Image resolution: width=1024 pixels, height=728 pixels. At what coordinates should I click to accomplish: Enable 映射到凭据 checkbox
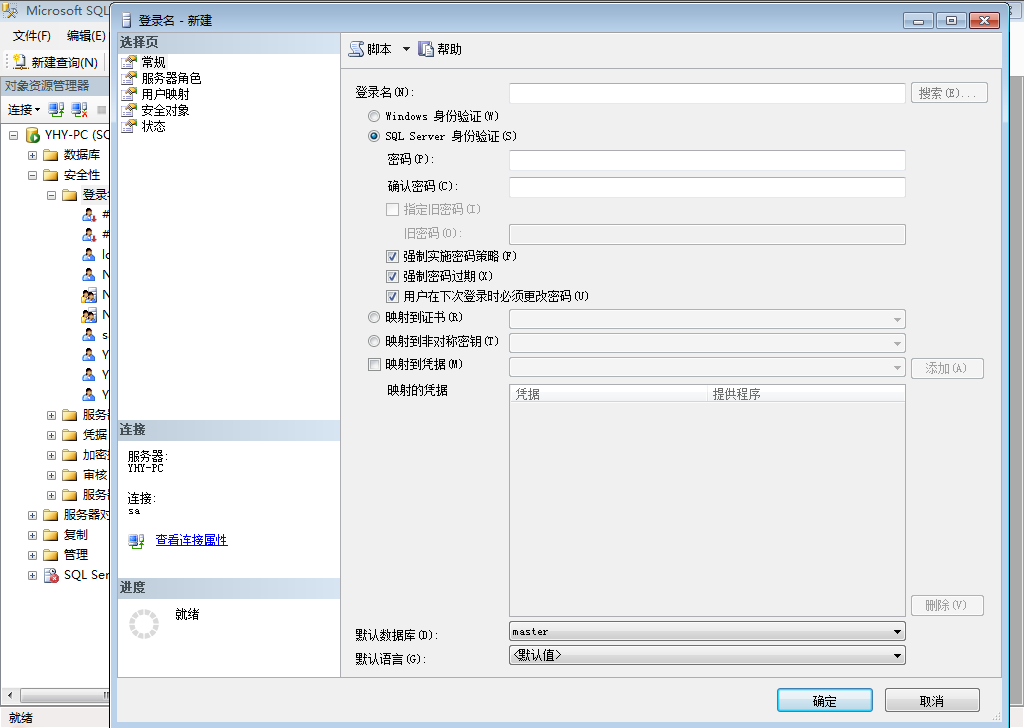(374, 364)
